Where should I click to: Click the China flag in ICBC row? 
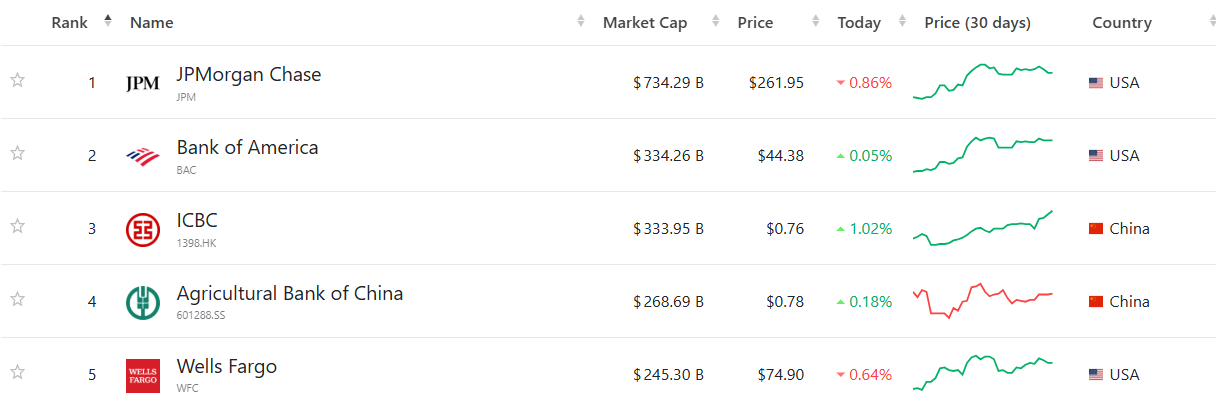pos(1096,229)
